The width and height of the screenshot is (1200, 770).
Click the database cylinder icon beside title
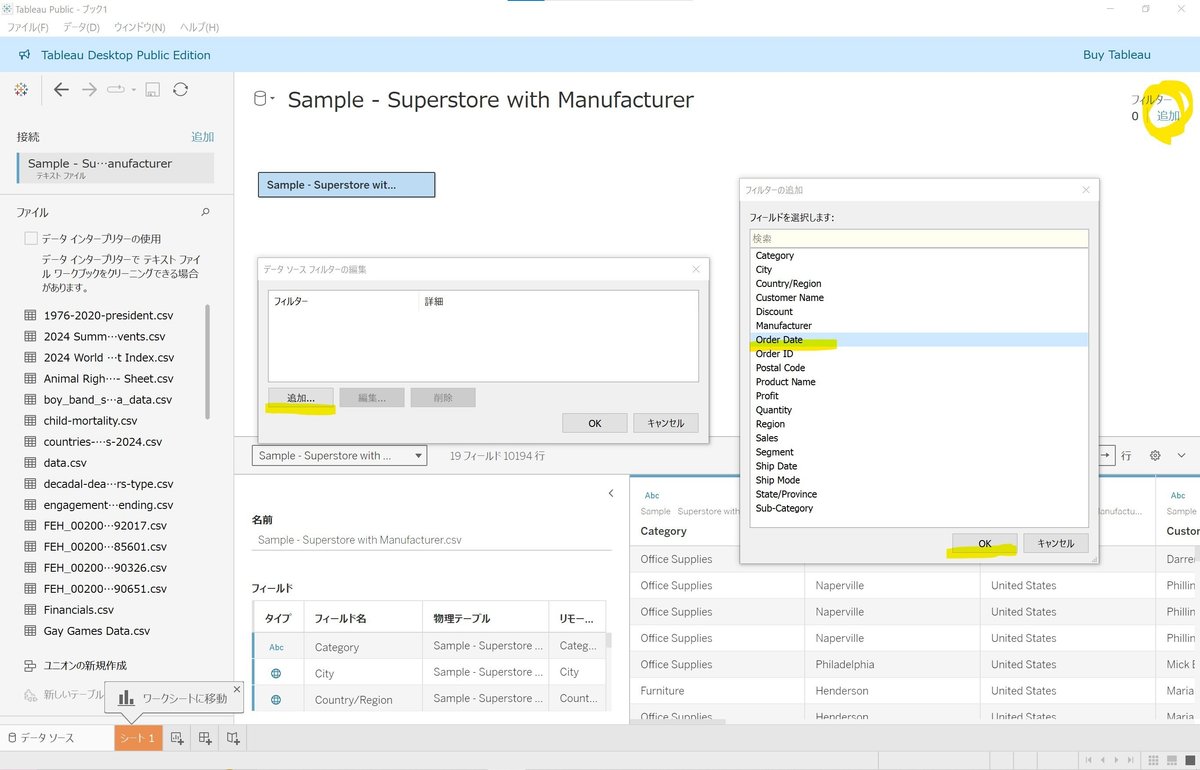[x=260, y=98]
